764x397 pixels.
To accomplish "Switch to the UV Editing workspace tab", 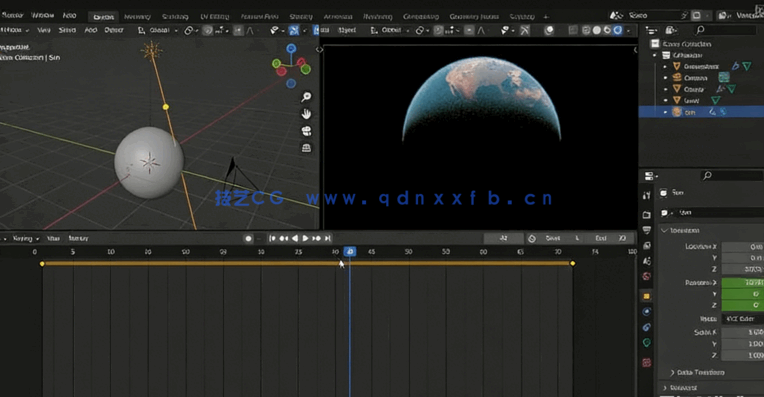I will coord(214,17).
